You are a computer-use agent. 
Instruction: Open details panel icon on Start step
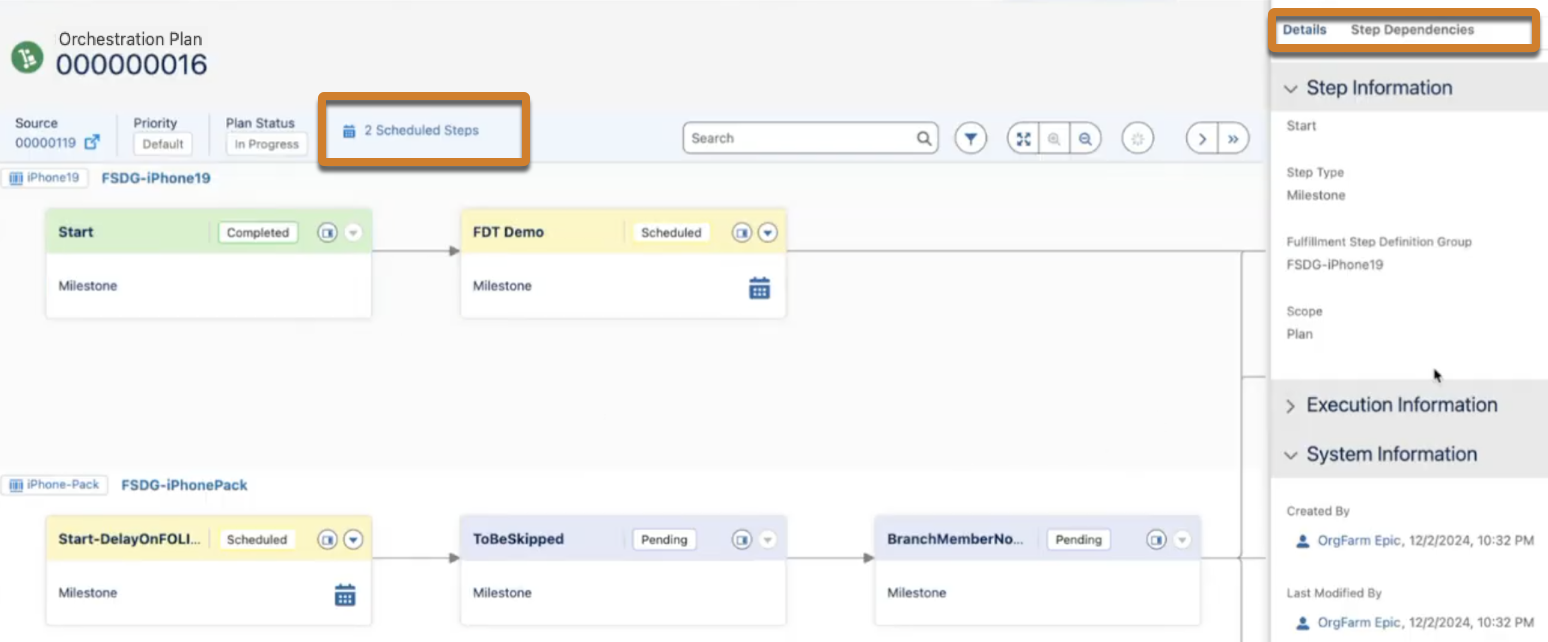(x=327, y=232)
